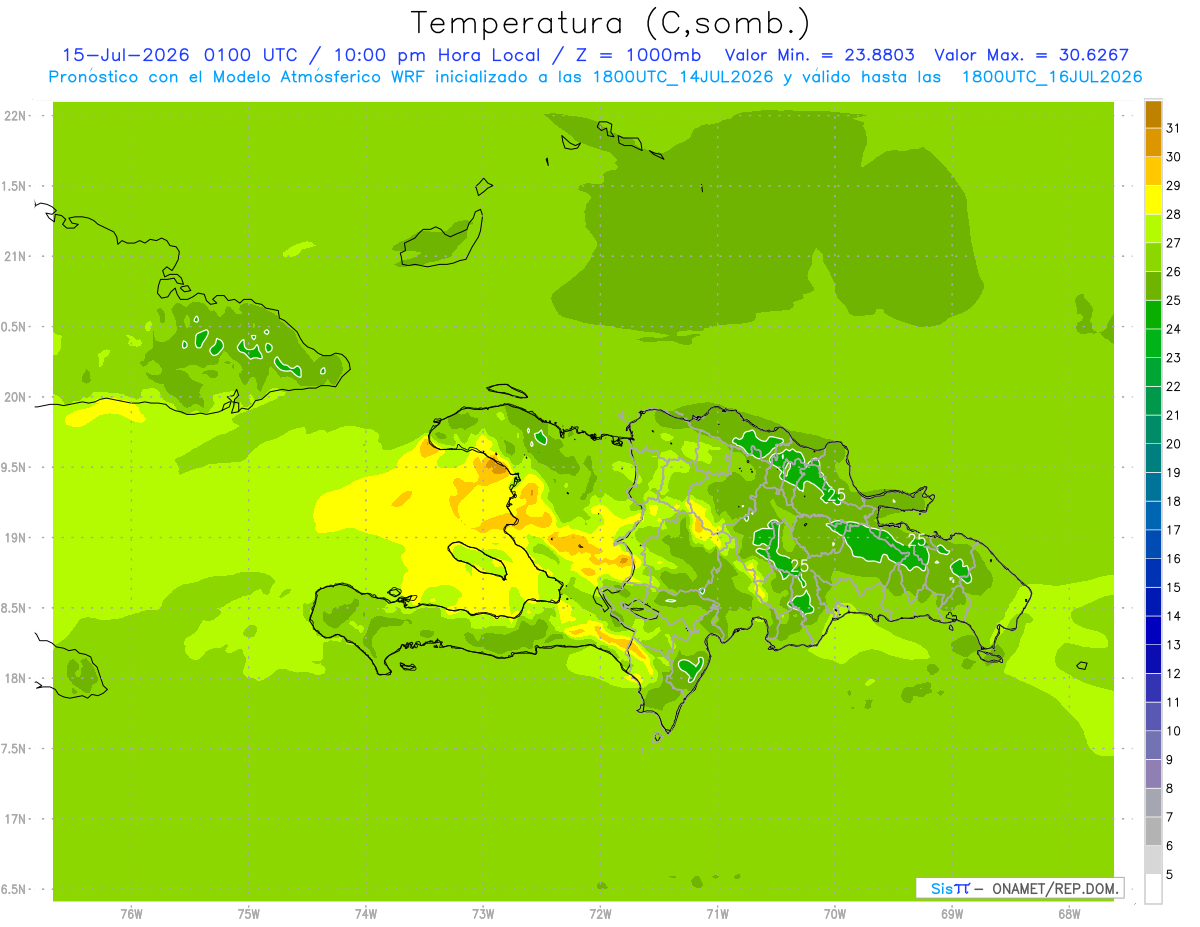Viewport: 1200px width, 927px height.
Task: Click the "73W" longitude label
Action: click(x=483, y=913)
